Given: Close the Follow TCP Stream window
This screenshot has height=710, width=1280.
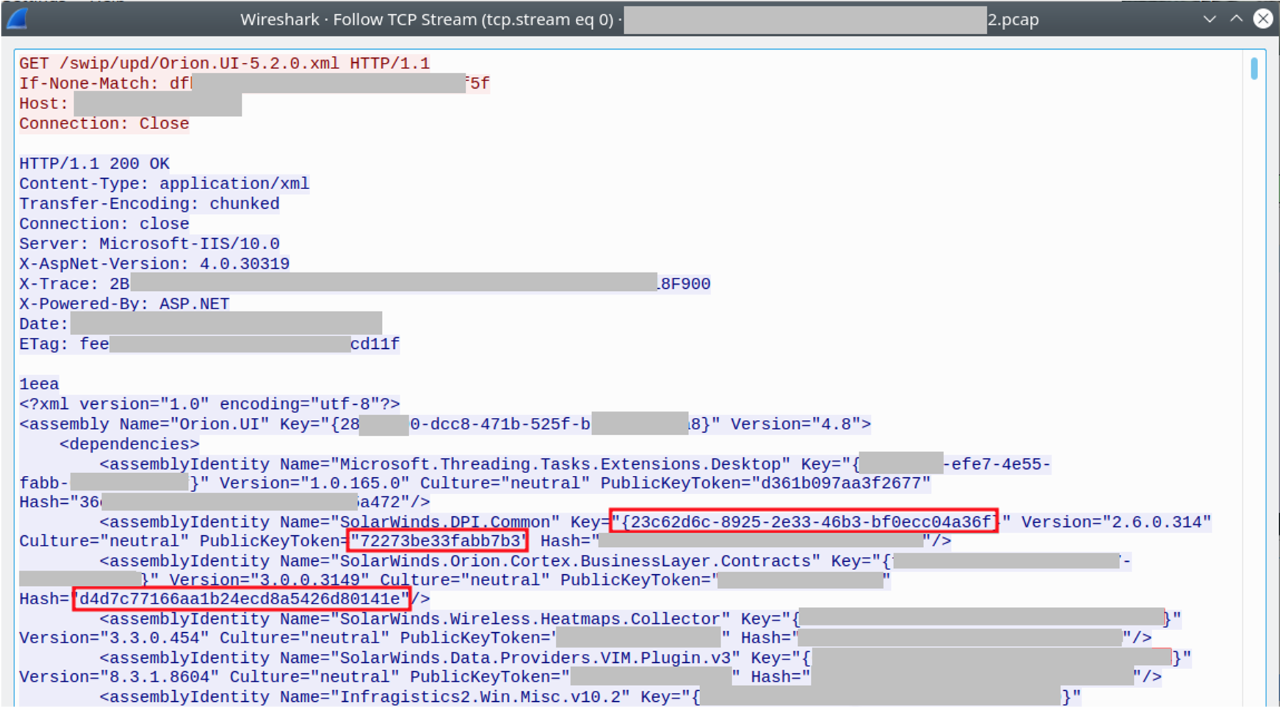Looking at the screenshot, I should tap(1263, 19).
